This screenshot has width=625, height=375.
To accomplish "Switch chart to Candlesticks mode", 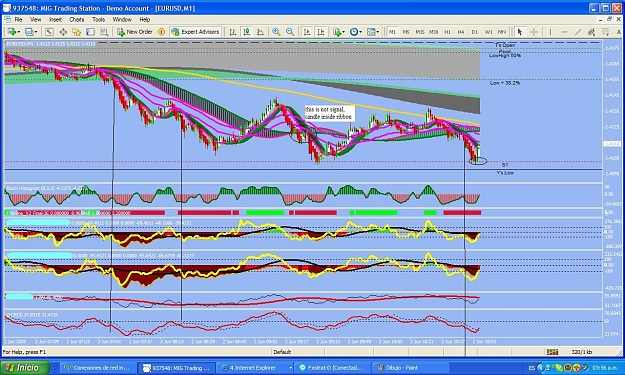I will point(247,32).
